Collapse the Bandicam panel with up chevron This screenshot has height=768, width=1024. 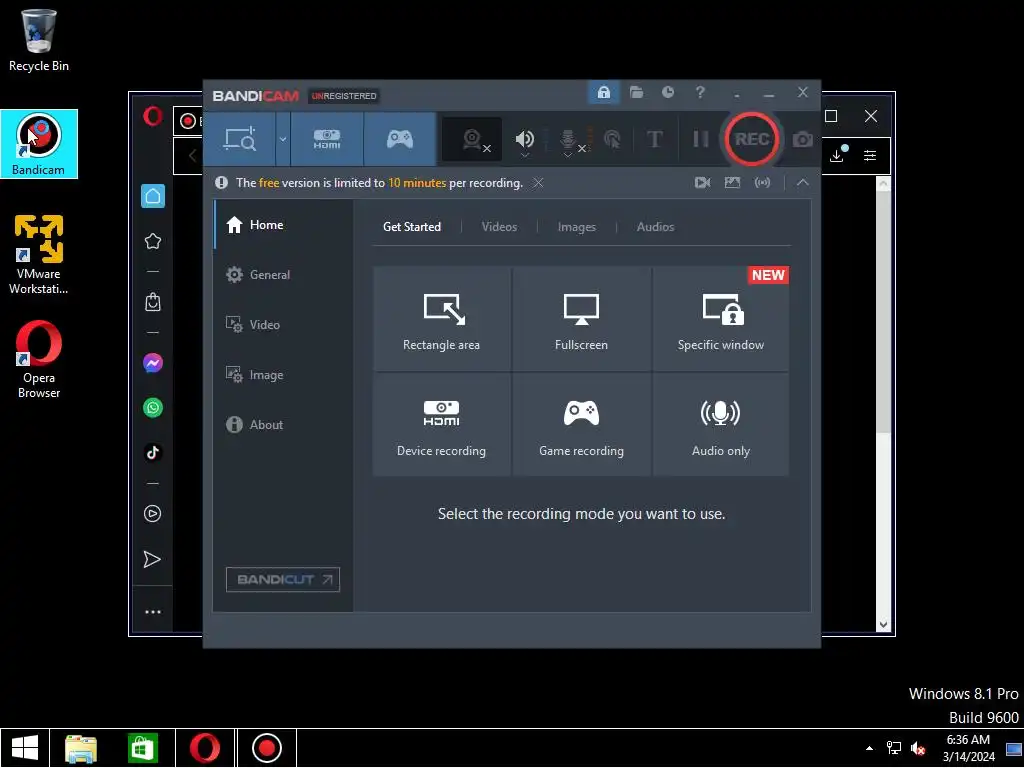(x=803, y=183)
